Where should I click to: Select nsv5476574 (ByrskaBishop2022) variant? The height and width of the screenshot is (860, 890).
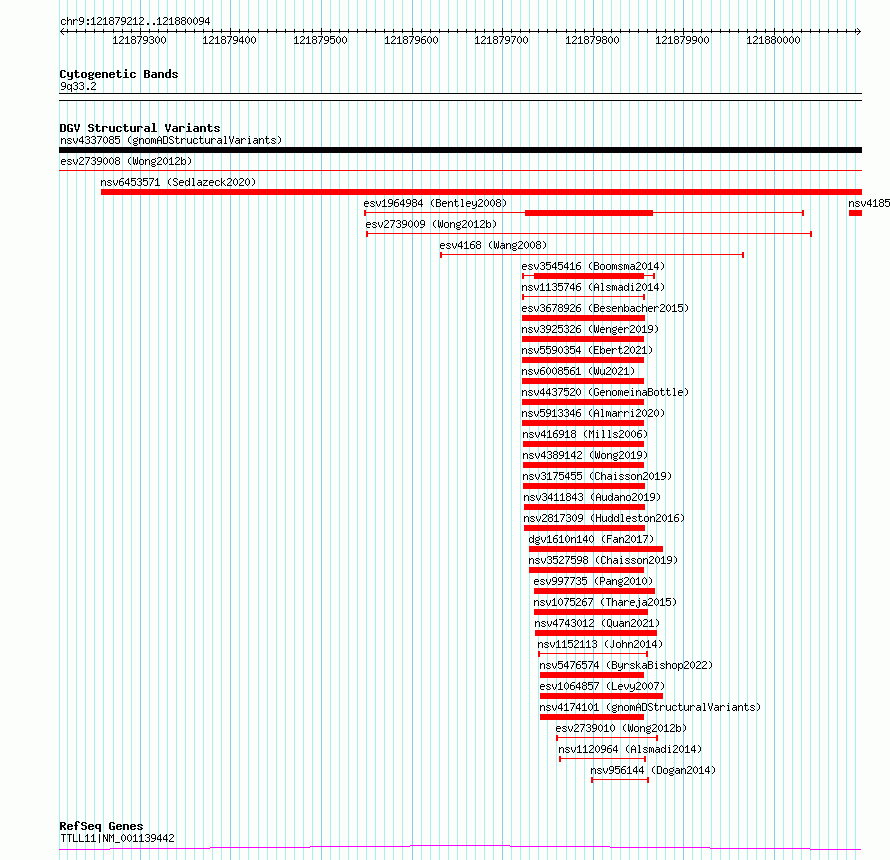point(626,665)
